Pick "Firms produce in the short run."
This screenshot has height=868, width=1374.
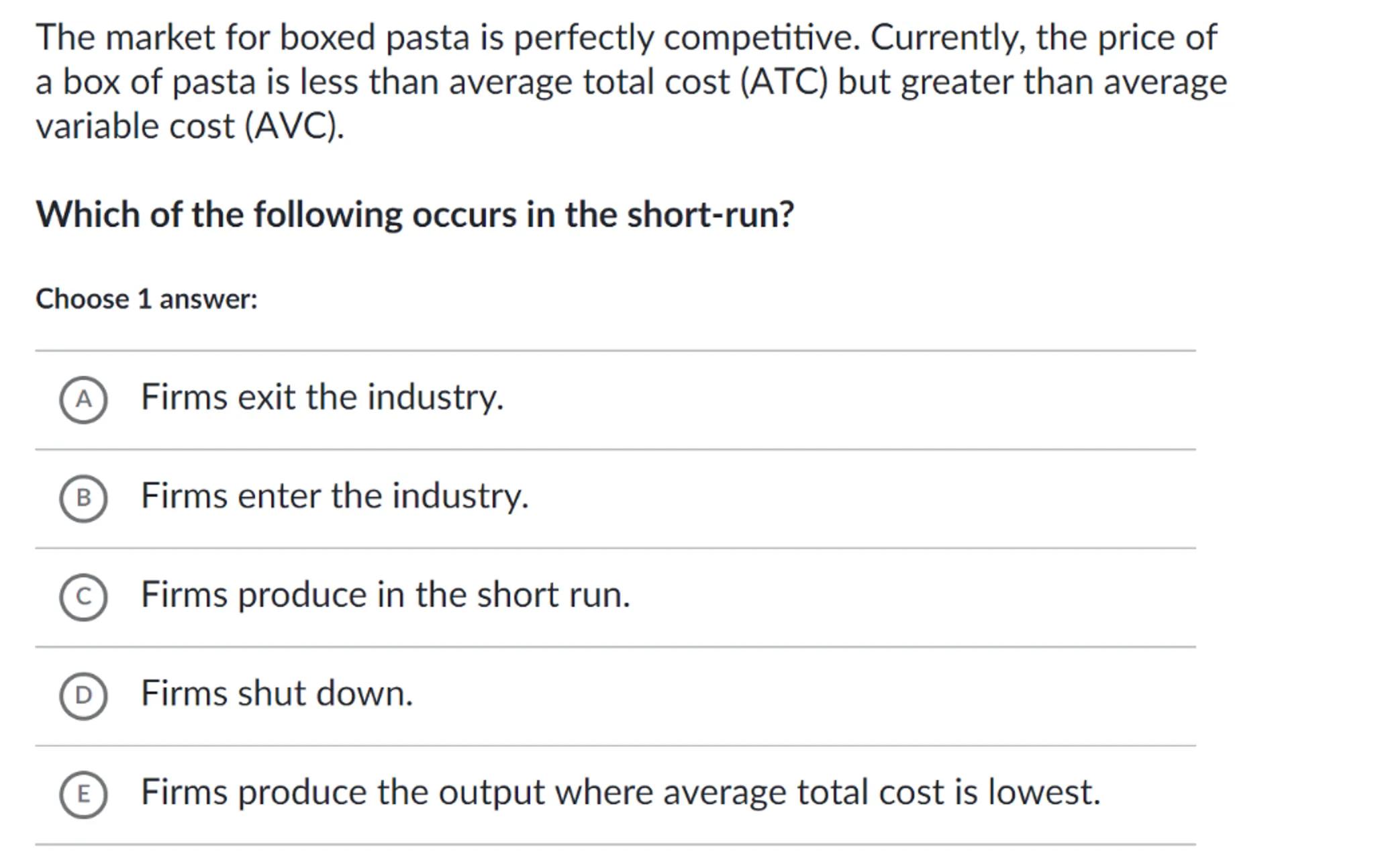pyautogui.click(x=385, y=595)
